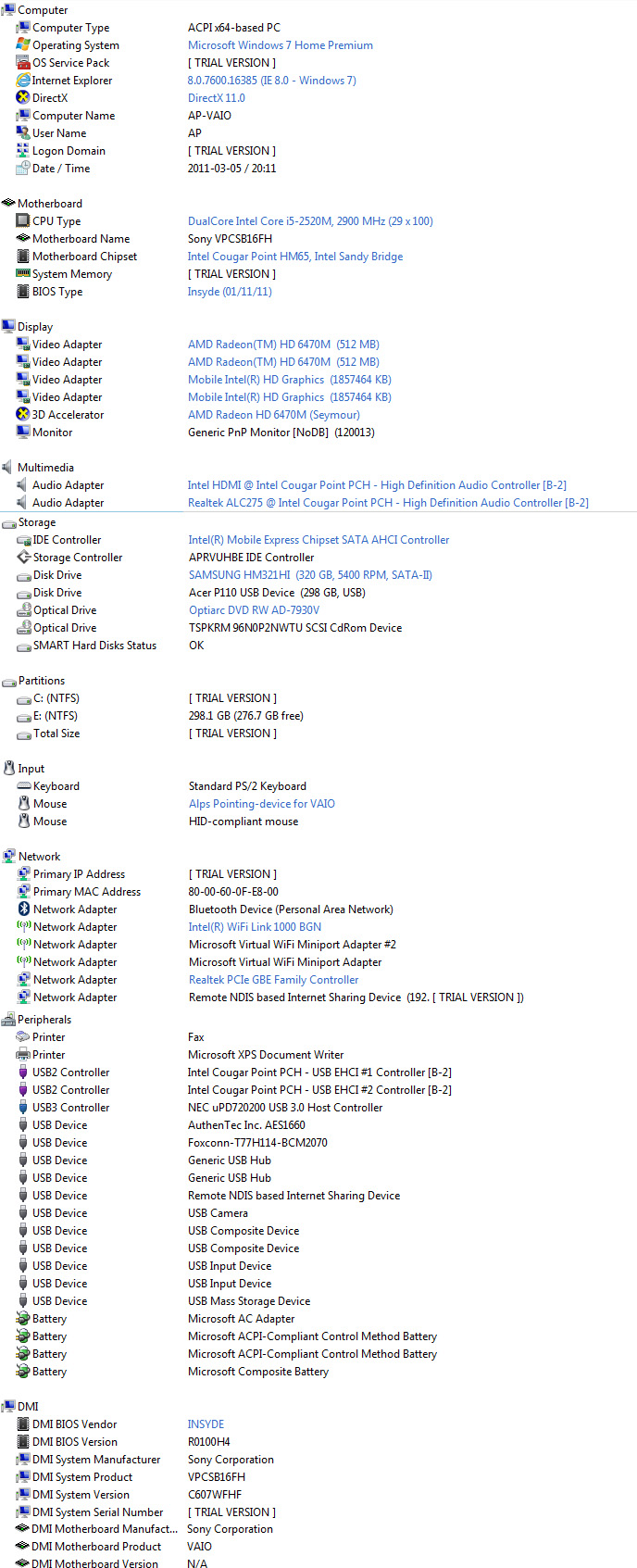The image size is (637, 1568).
Task: Select the DMI System Serial Number row label
Action: 98,1512
